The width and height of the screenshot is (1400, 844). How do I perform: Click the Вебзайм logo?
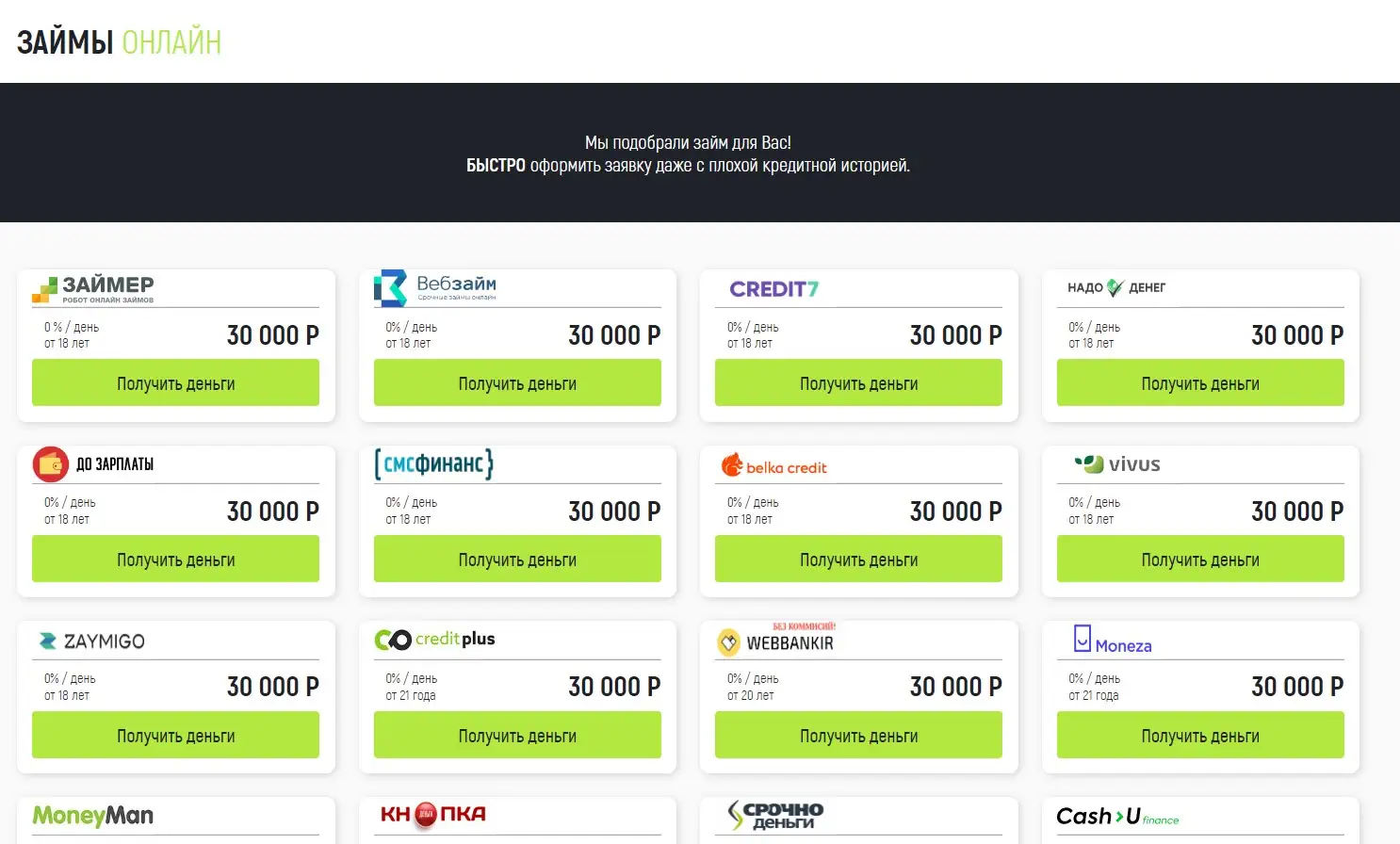[x=435, y=287]
